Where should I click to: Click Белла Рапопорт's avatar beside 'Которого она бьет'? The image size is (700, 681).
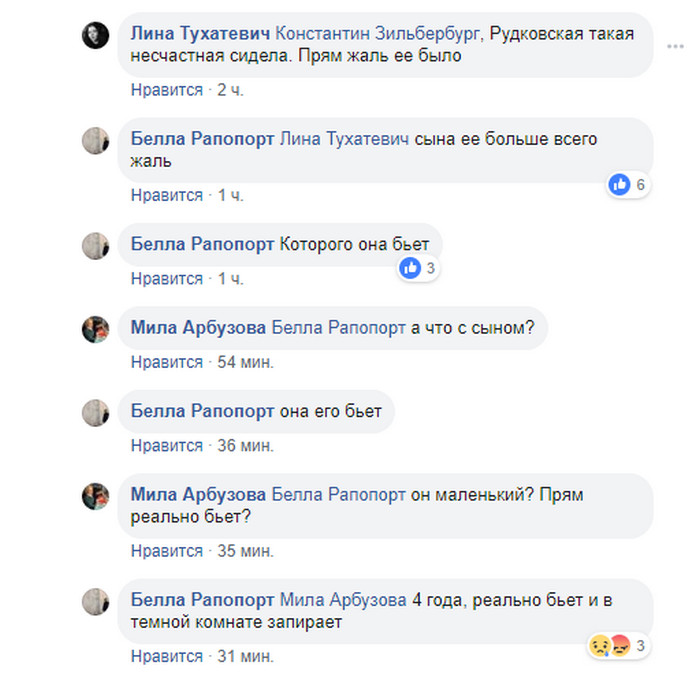click(x=95, y=246)
